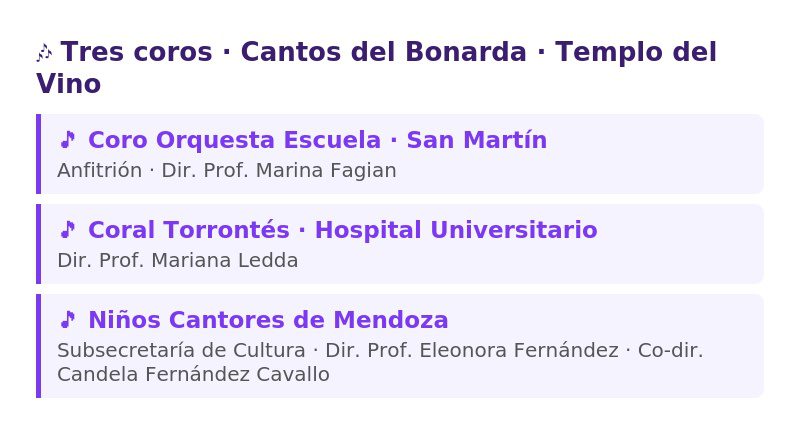
Task: Click the Tres coros main heading
Action: tap(377, 67)
